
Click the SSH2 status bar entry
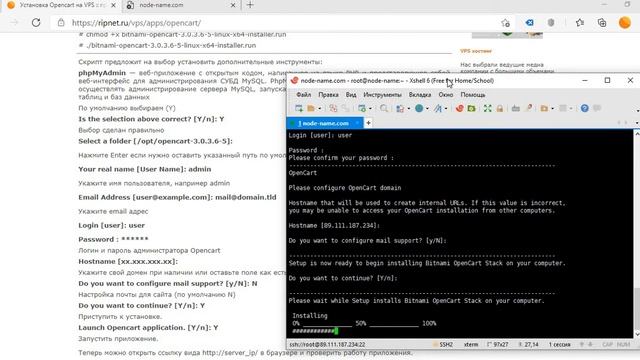point(443,344)
